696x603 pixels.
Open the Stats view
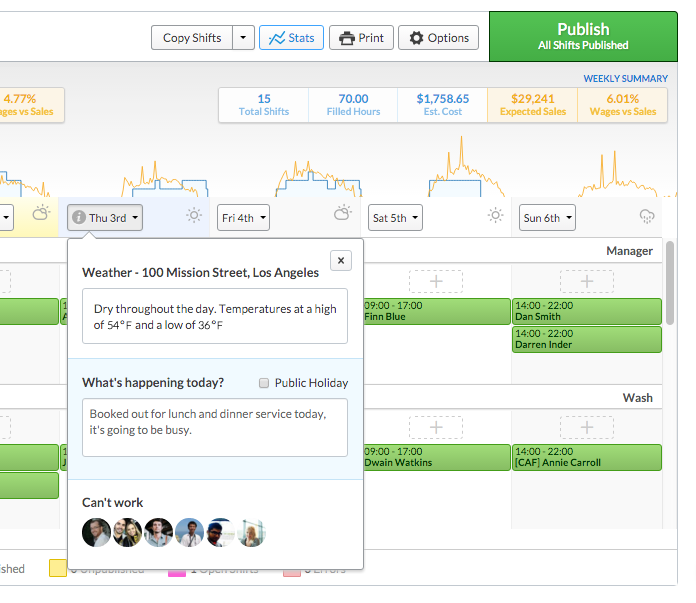pyautogui.click(x=291, y=38)
